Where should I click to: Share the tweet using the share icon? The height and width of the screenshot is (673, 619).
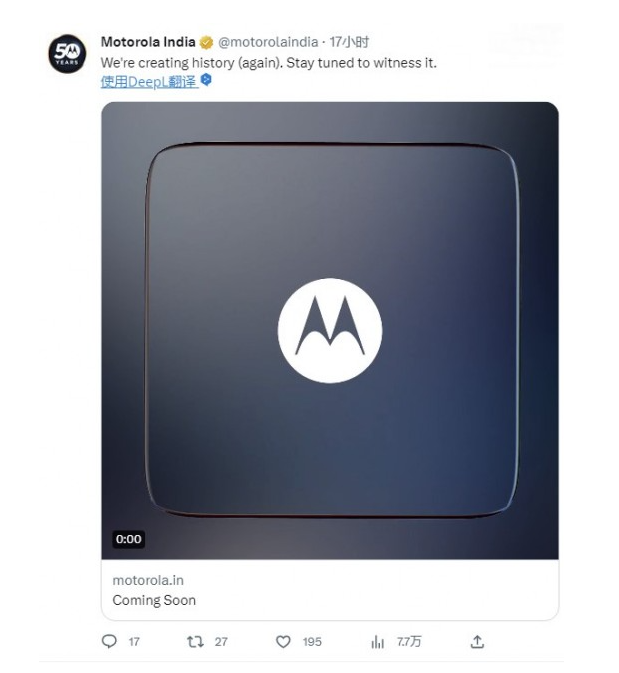(x=477, y=641)
